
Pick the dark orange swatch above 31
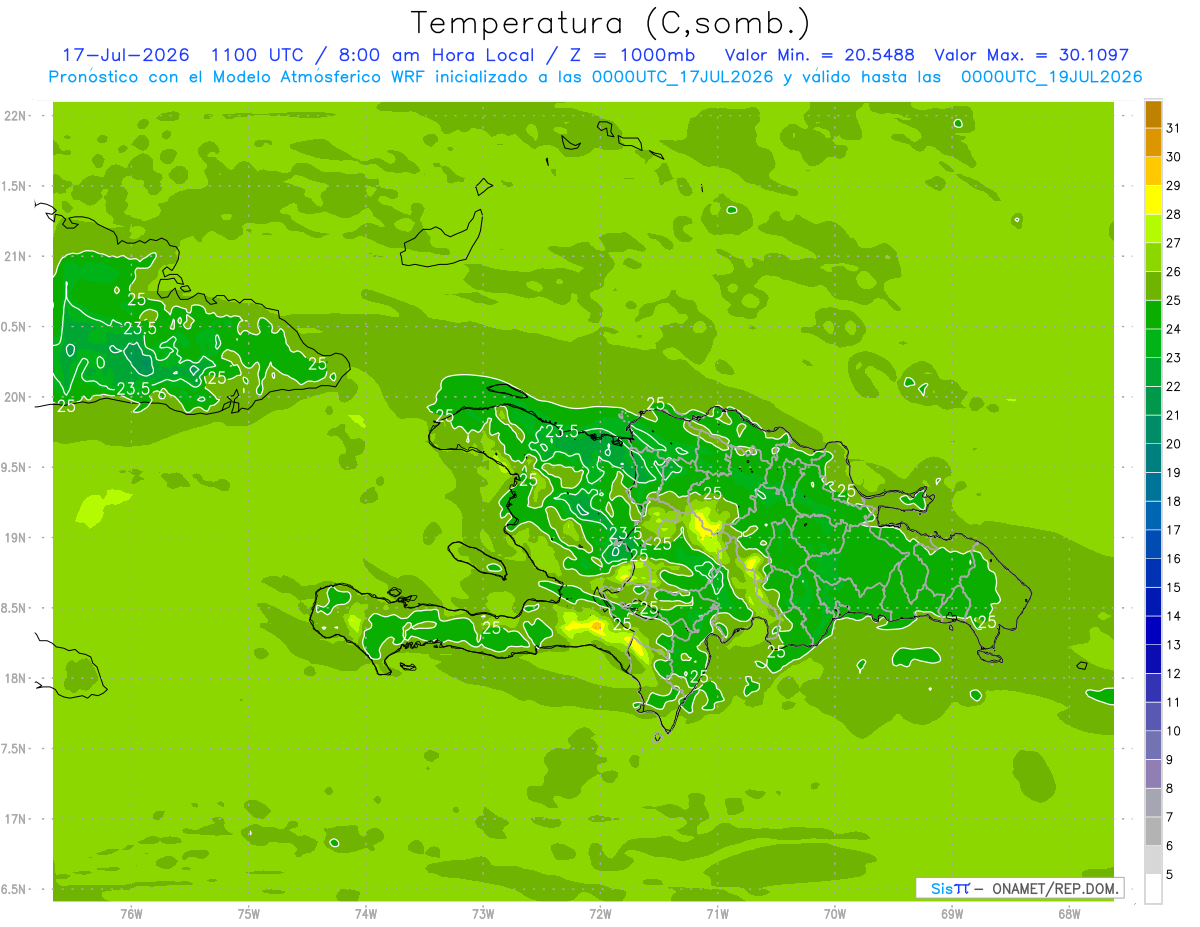pyautogui.click(x=1153, y=113)
